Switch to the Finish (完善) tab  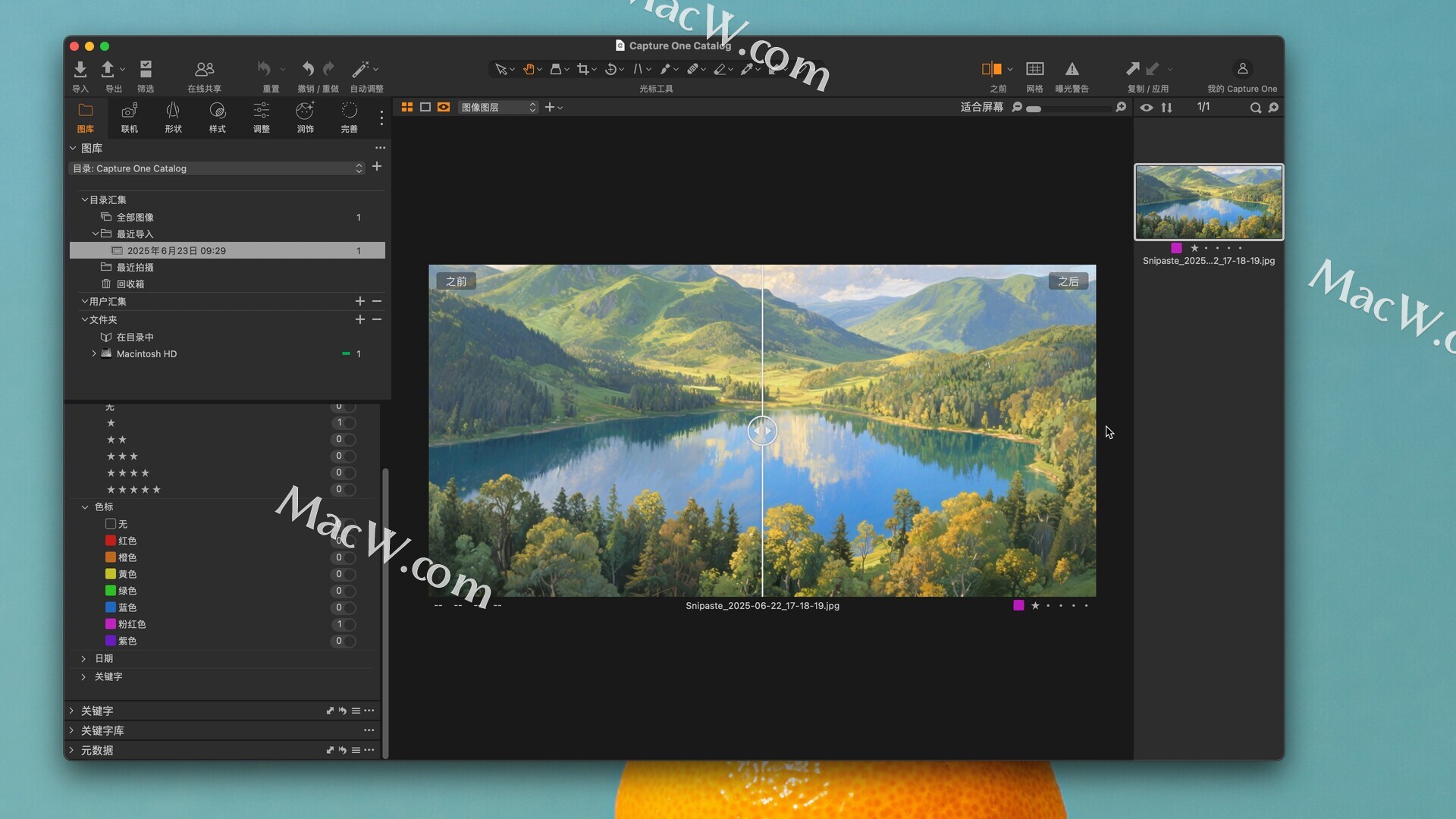(350, 118)
